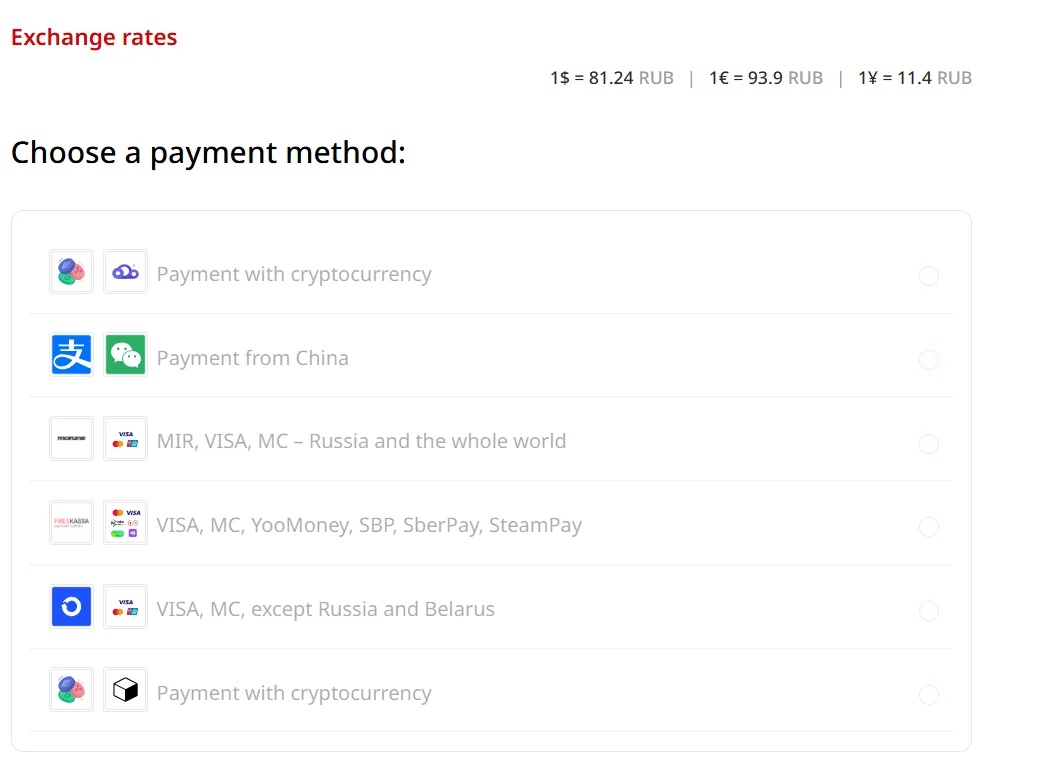Select MIR, VISA, MC radio button
Screen dimensions: 1043x779
coord(929,444)
